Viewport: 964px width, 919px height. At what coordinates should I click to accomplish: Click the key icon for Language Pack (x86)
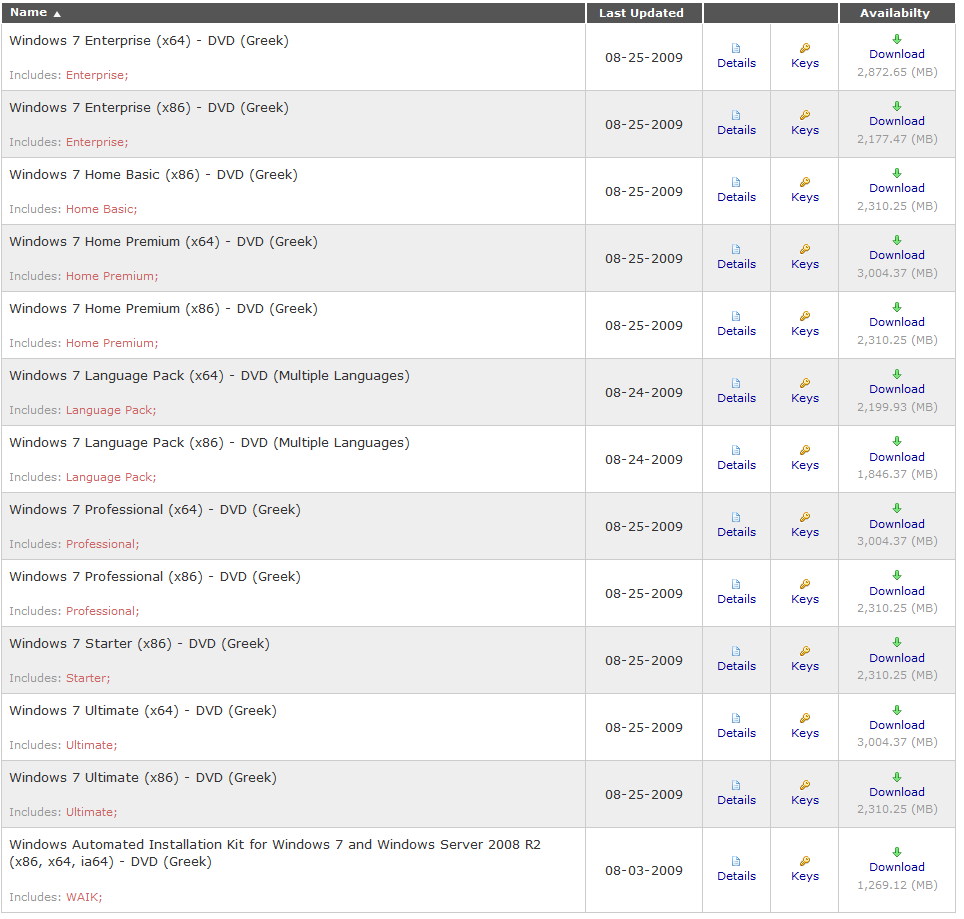[x=804, y=450]
